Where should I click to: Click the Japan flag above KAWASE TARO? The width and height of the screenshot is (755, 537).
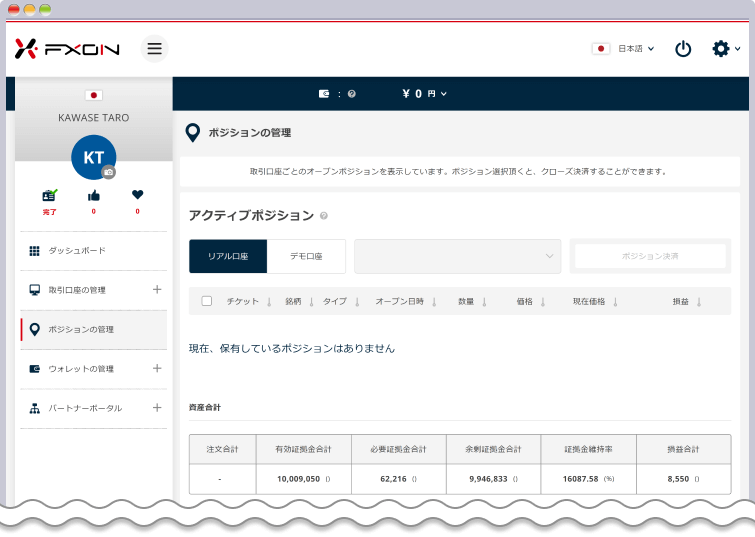tap(93, 95)
